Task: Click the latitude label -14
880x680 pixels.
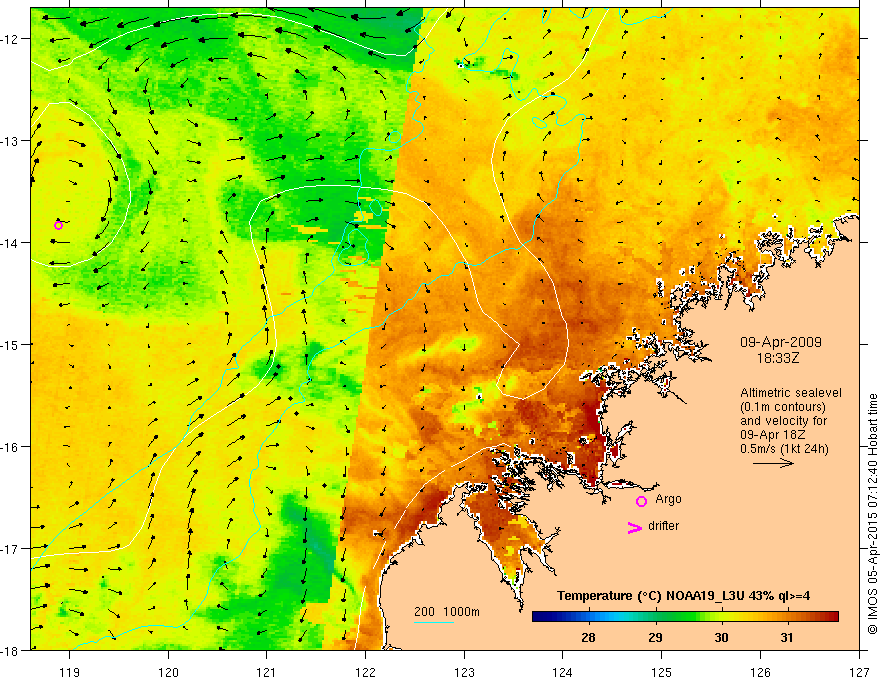Action: tap(11, 243)
